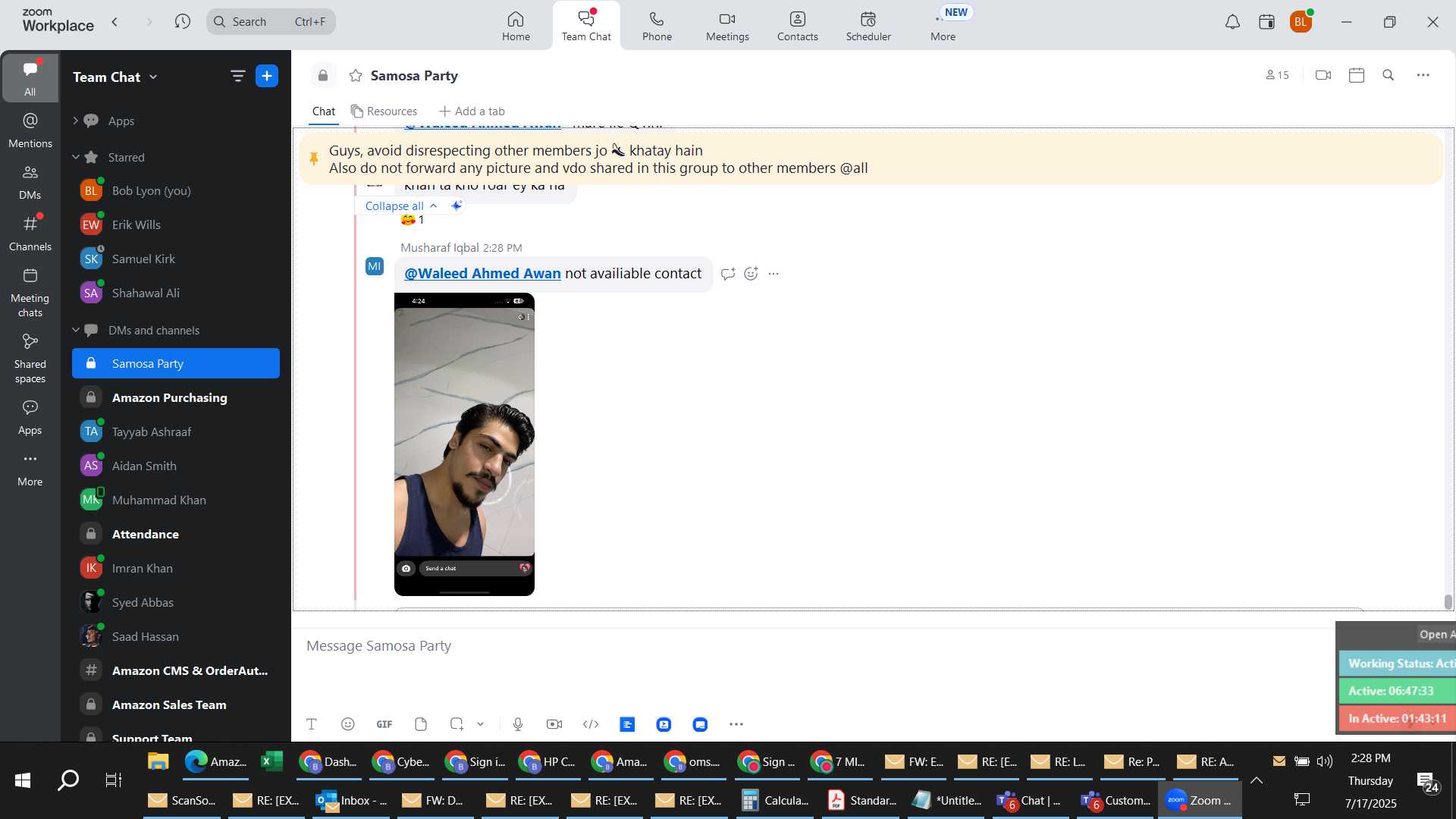The width and height of the screenshot is (1456, 819).
Task: Click the attach file icon
Action: tap(421, 724)
